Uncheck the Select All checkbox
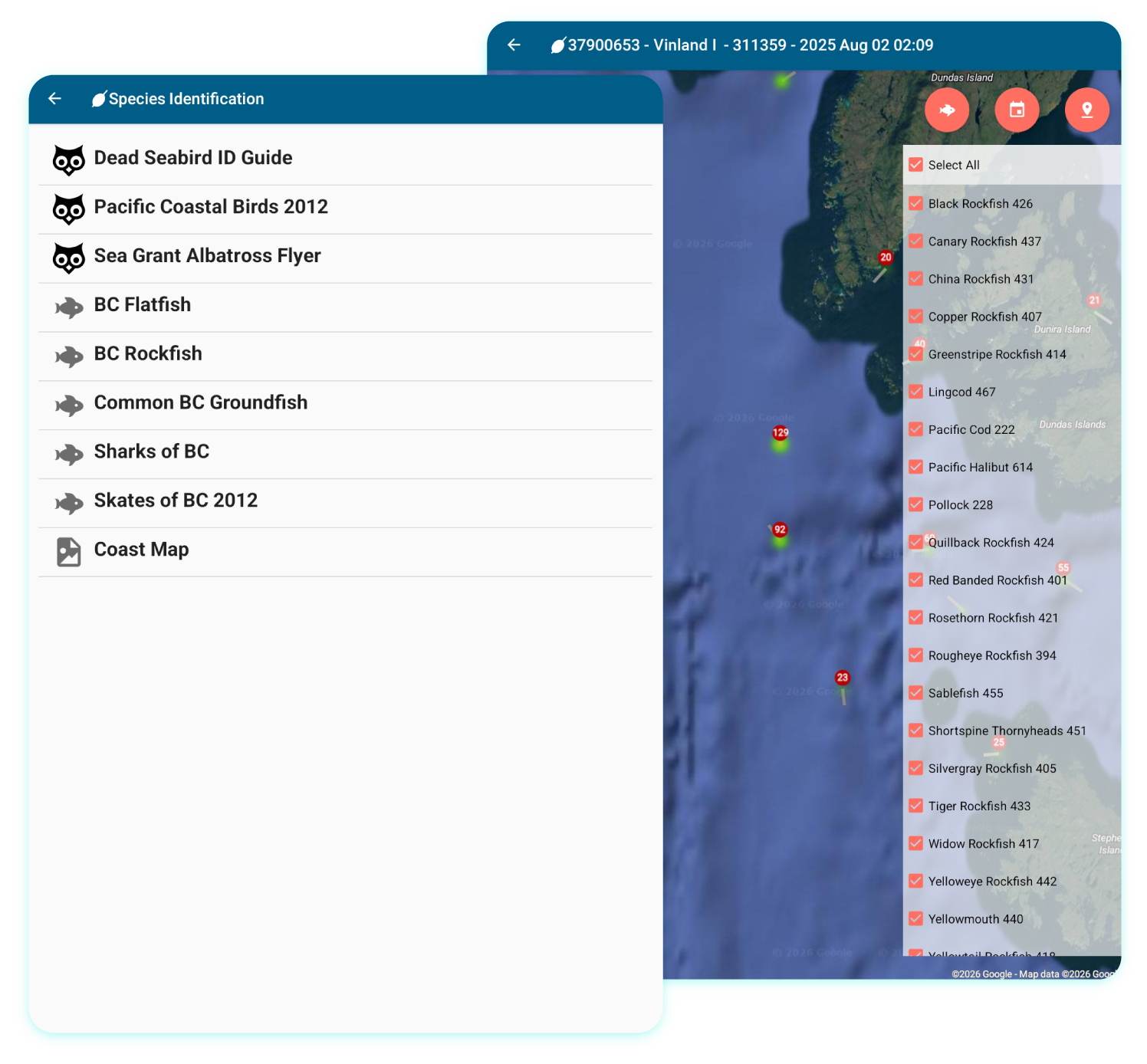This screenshot has width=1147, height=1064. tap(915, 165)
